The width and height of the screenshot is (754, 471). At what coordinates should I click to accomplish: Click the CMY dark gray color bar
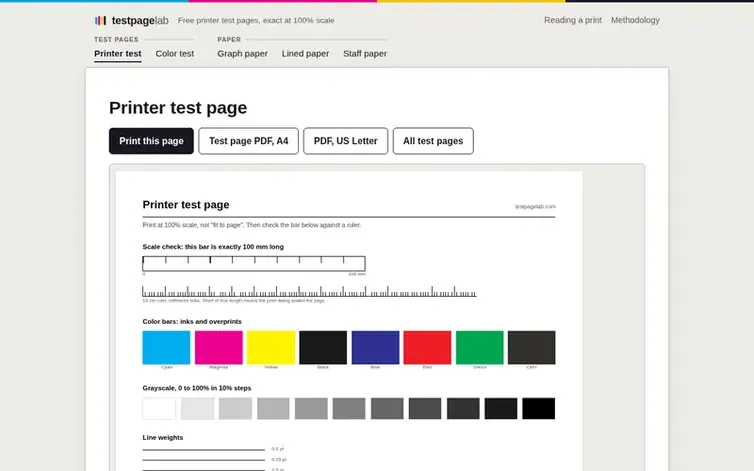click(532, 347)
